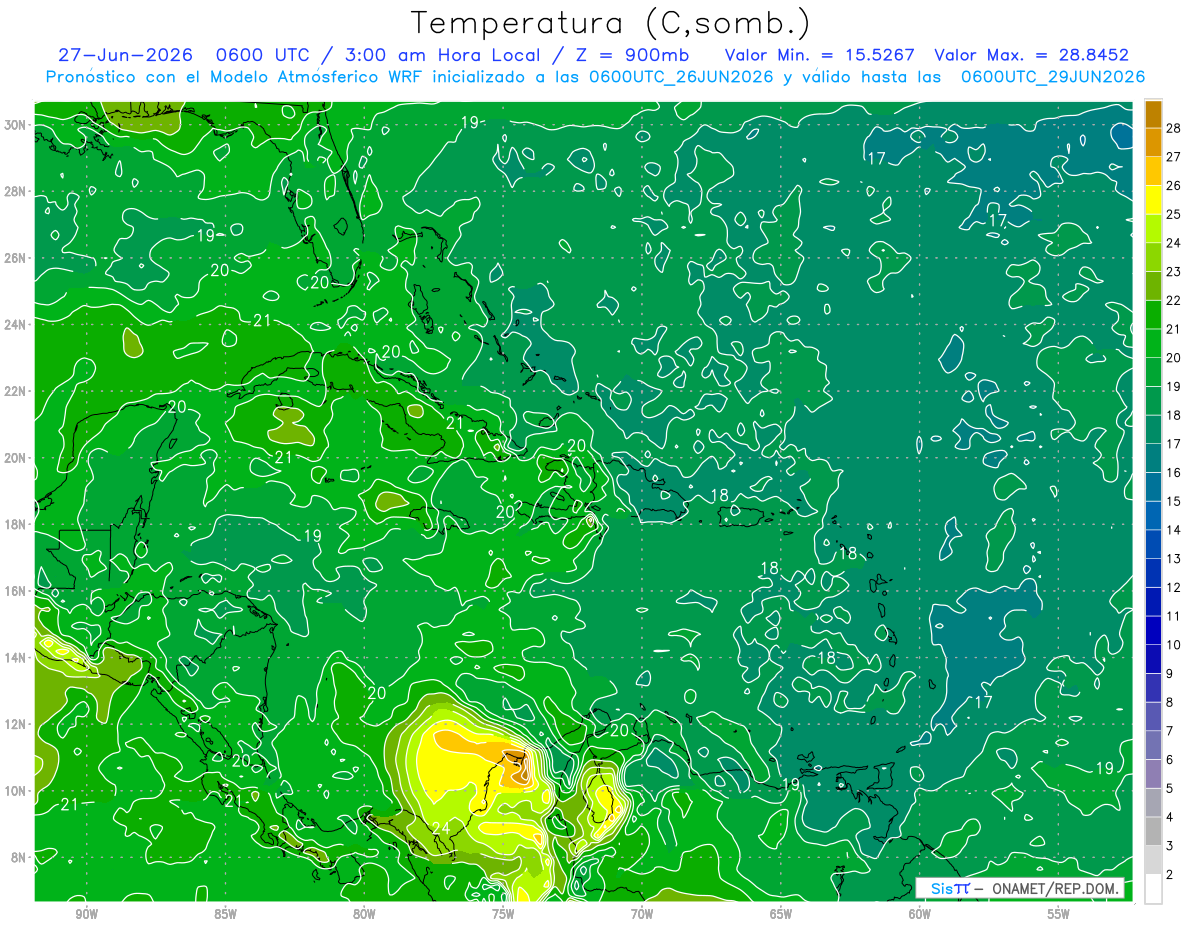This screenshot has width=1200, height=927.
Task: Click legend value "5" on the color scale
Action: 1169,788
